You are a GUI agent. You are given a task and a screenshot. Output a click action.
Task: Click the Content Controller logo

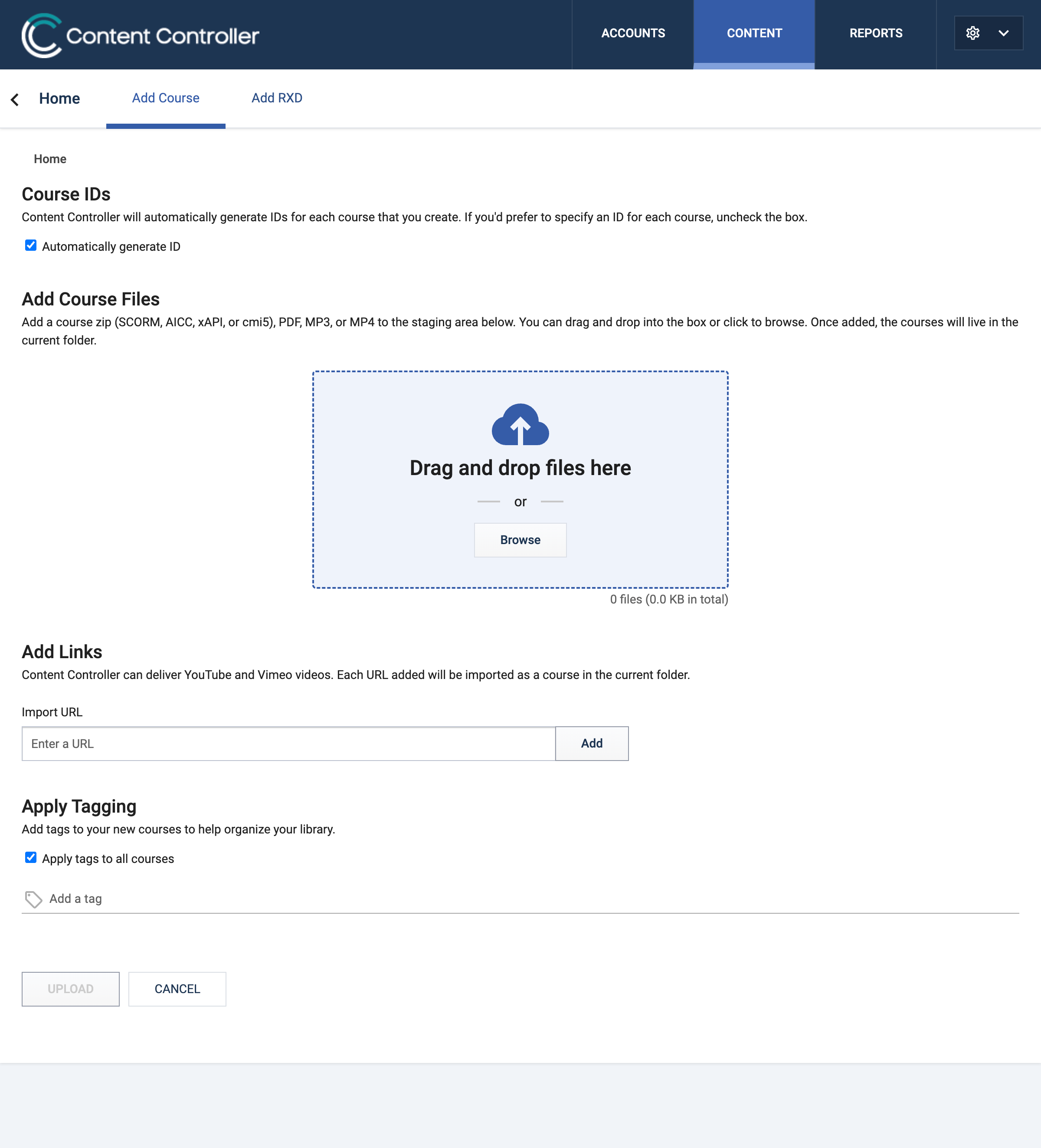click(140, 35)
